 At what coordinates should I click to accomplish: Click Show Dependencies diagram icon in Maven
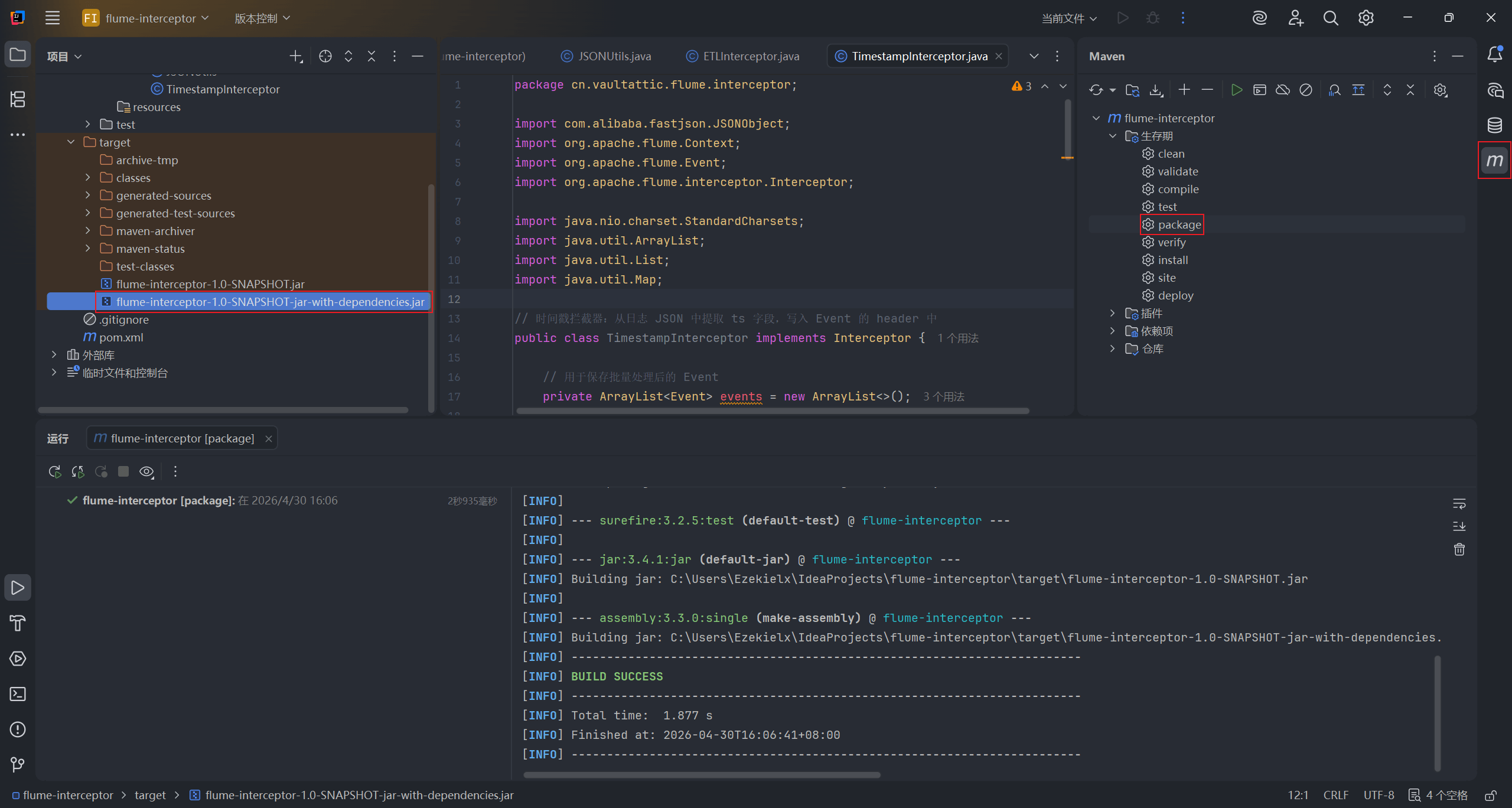[1335, 90]
